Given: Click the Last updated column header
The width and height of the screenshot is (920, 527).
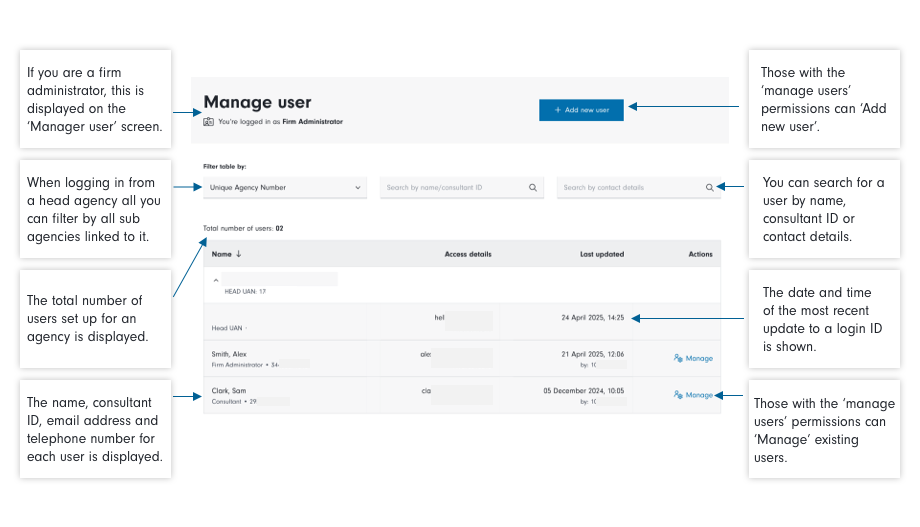Looking at the screenshot, I should (x=602, y=254).
